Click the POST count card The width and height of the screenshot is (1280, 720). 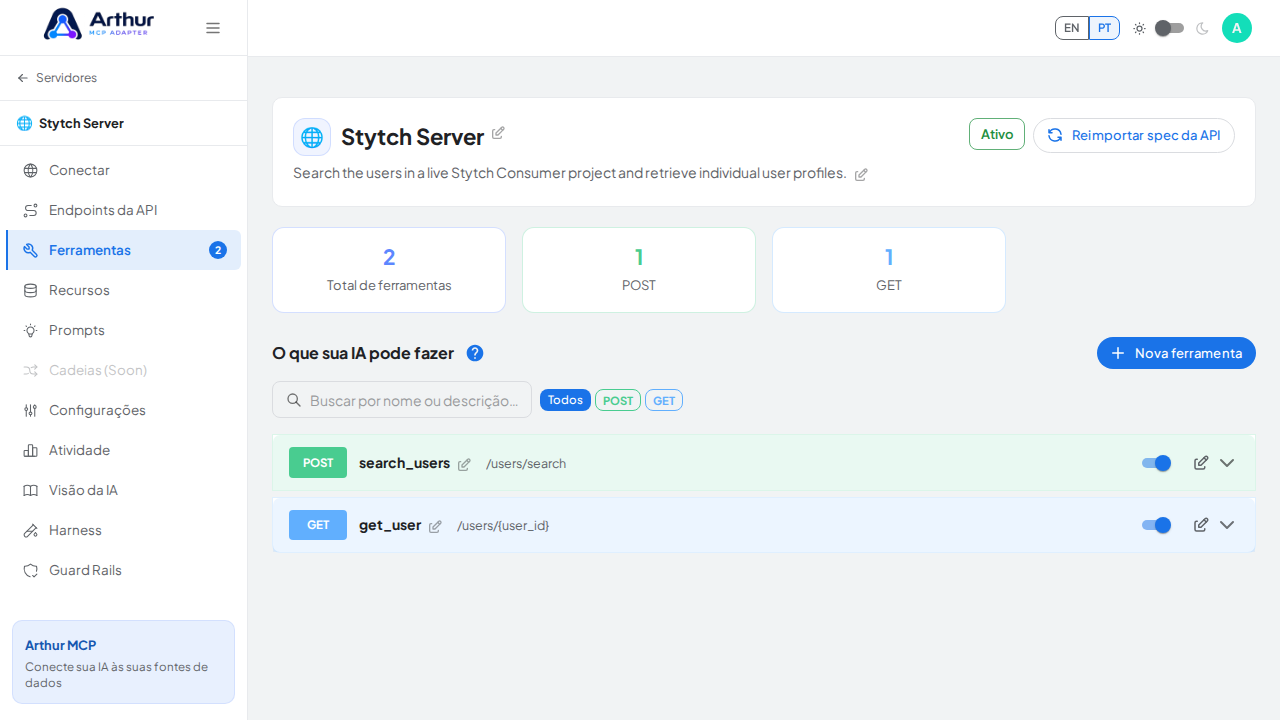click(x=639, y=270)
